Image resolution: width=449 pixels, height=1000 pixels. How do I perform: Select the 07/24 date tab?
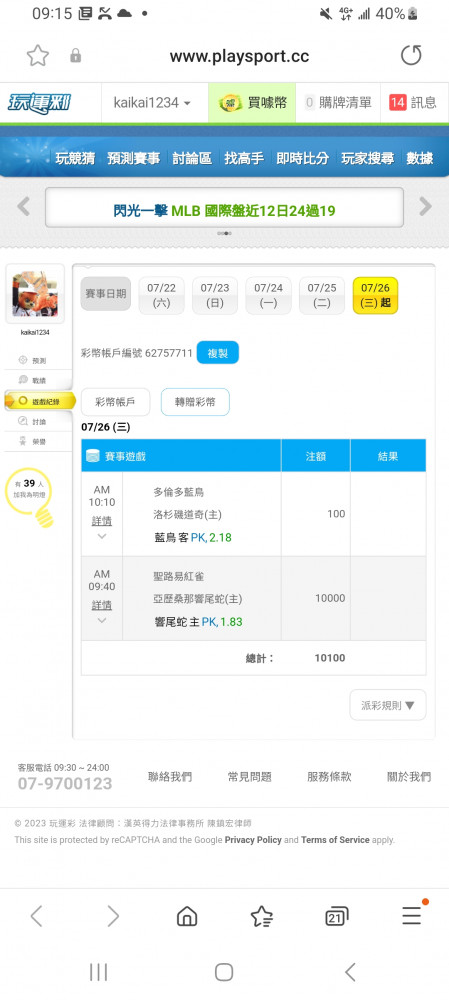[269, 295]
